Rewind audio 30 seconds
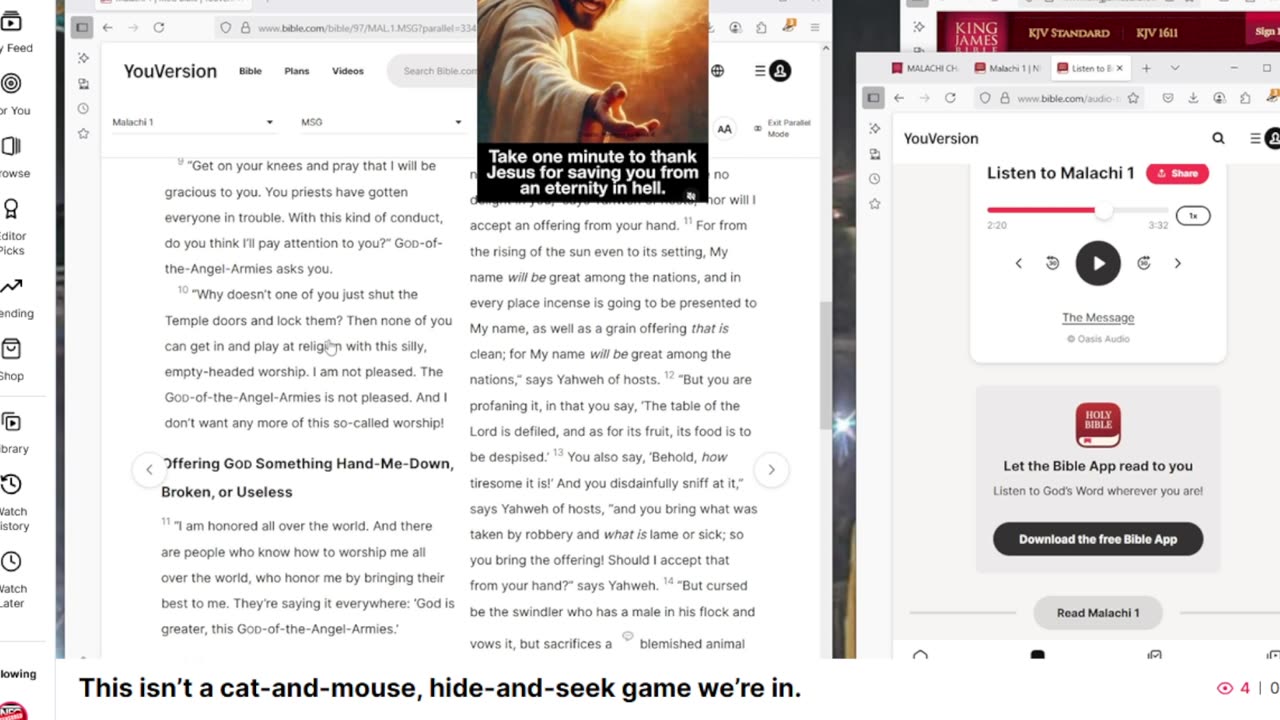 tap(1052, 263)
